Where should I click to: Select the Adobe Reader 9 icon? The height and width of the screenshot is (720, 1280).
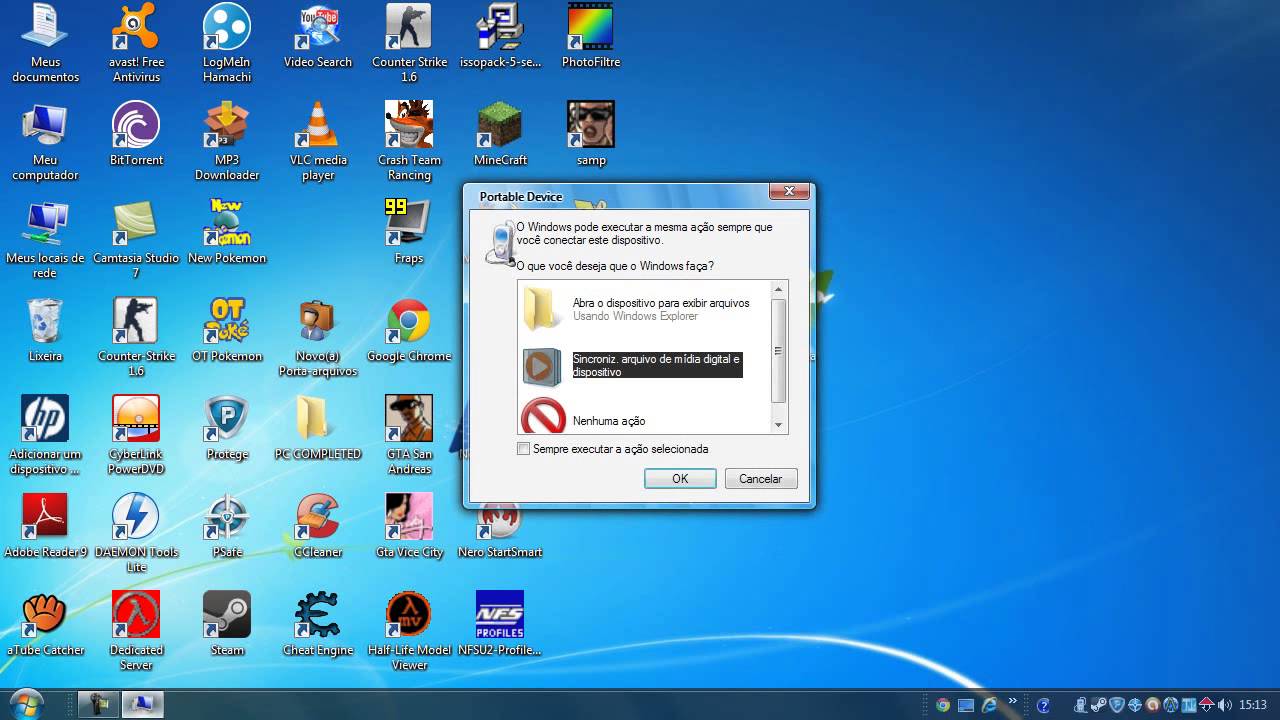(45, 526)
